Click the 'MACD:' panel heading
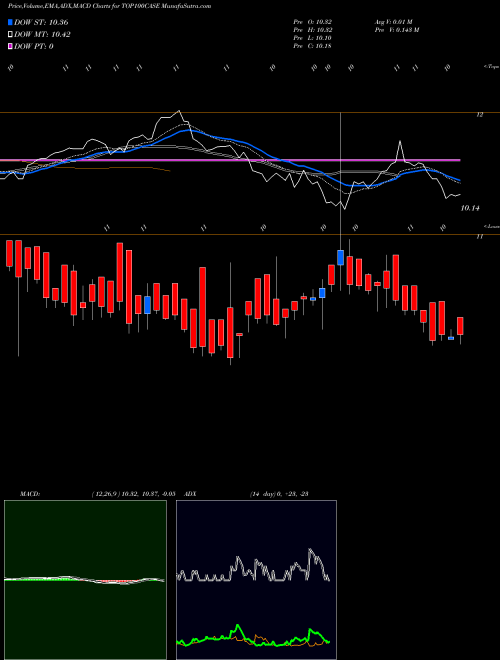 coord(30,494)
